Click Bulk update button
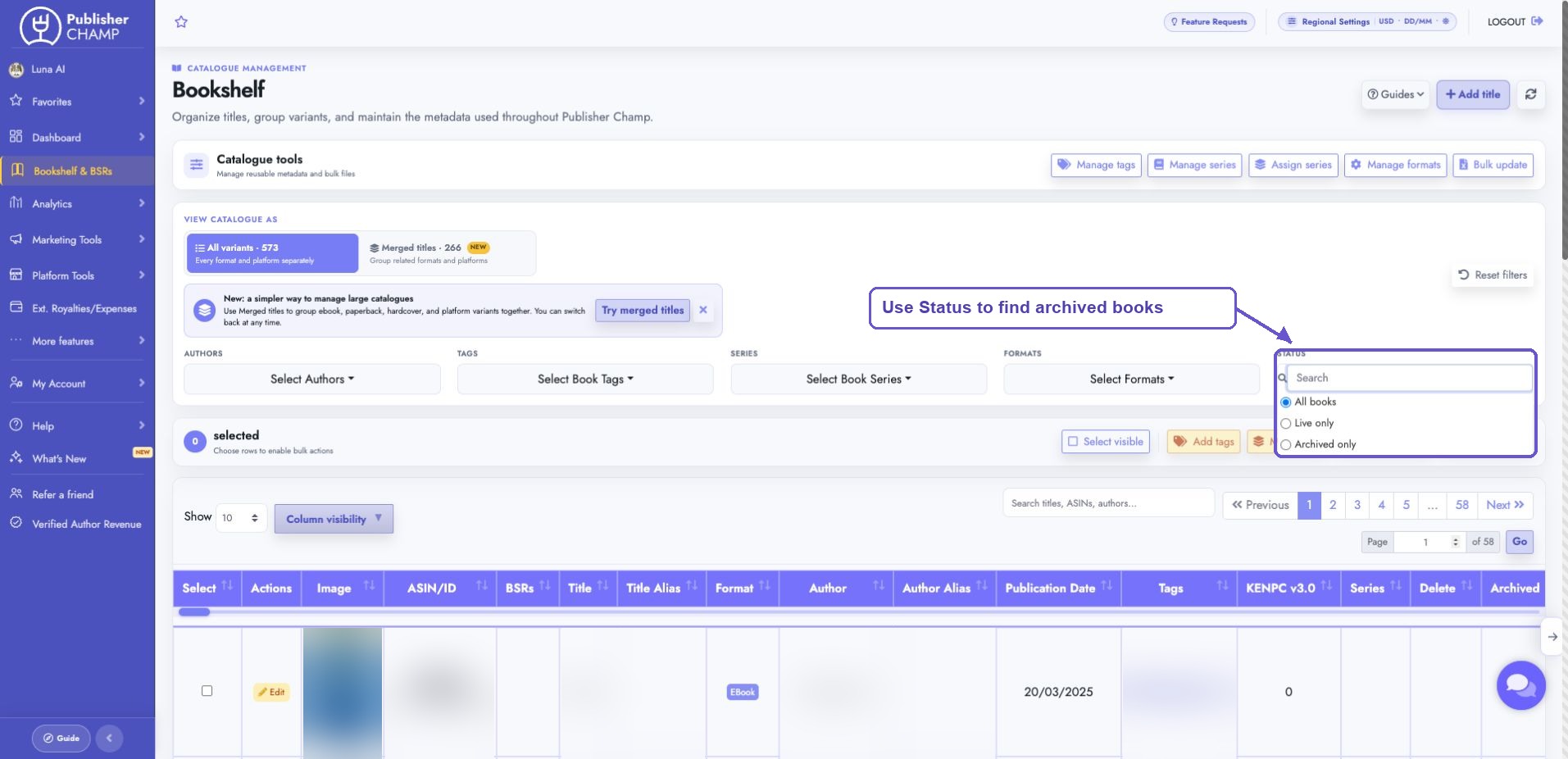 pyautogui.click(x=1493, y=165)
